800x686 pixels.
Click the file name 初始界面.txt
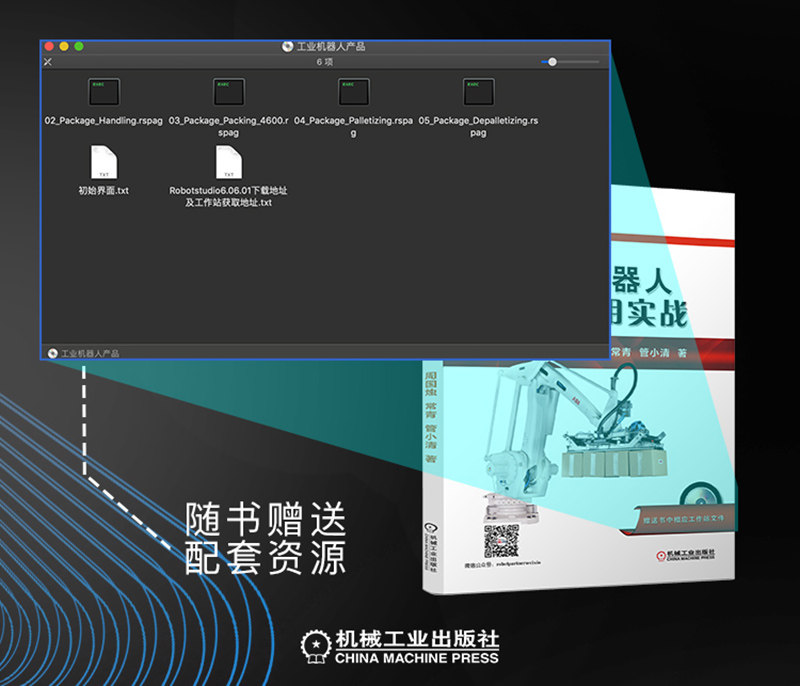pyautogui.click(x=104, y=191)
